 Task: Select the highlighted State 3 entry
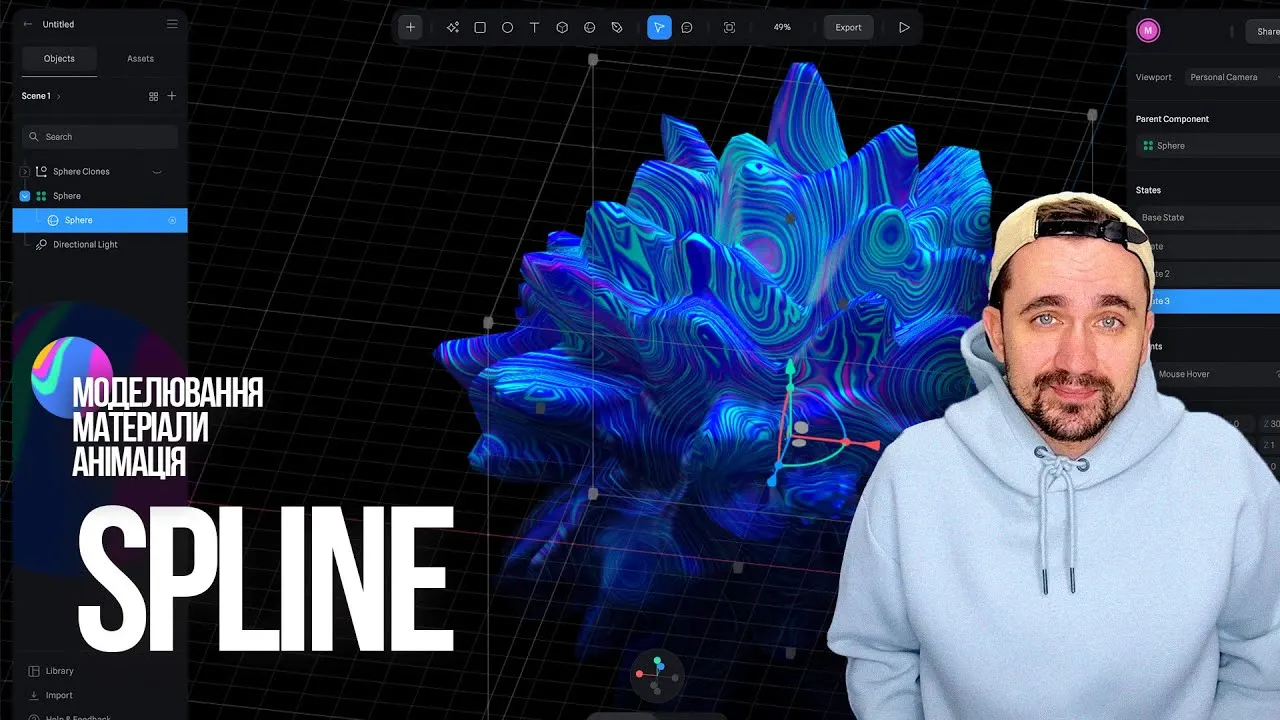[1215, 301]
